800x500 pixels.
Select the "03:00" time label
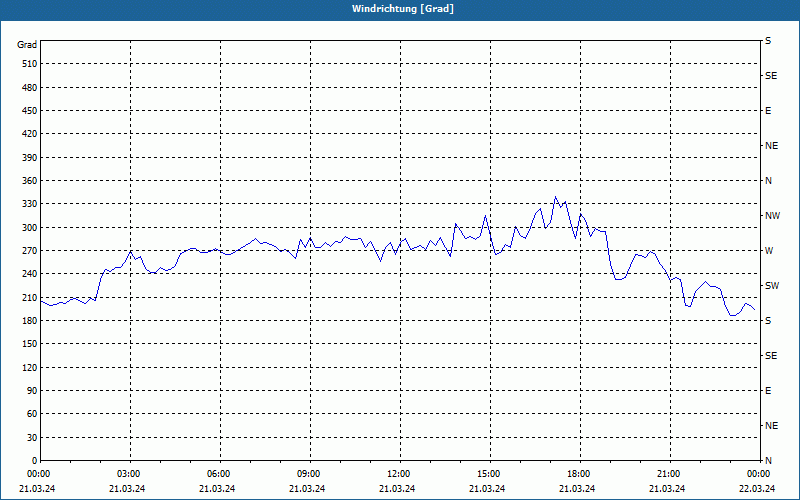131,474
